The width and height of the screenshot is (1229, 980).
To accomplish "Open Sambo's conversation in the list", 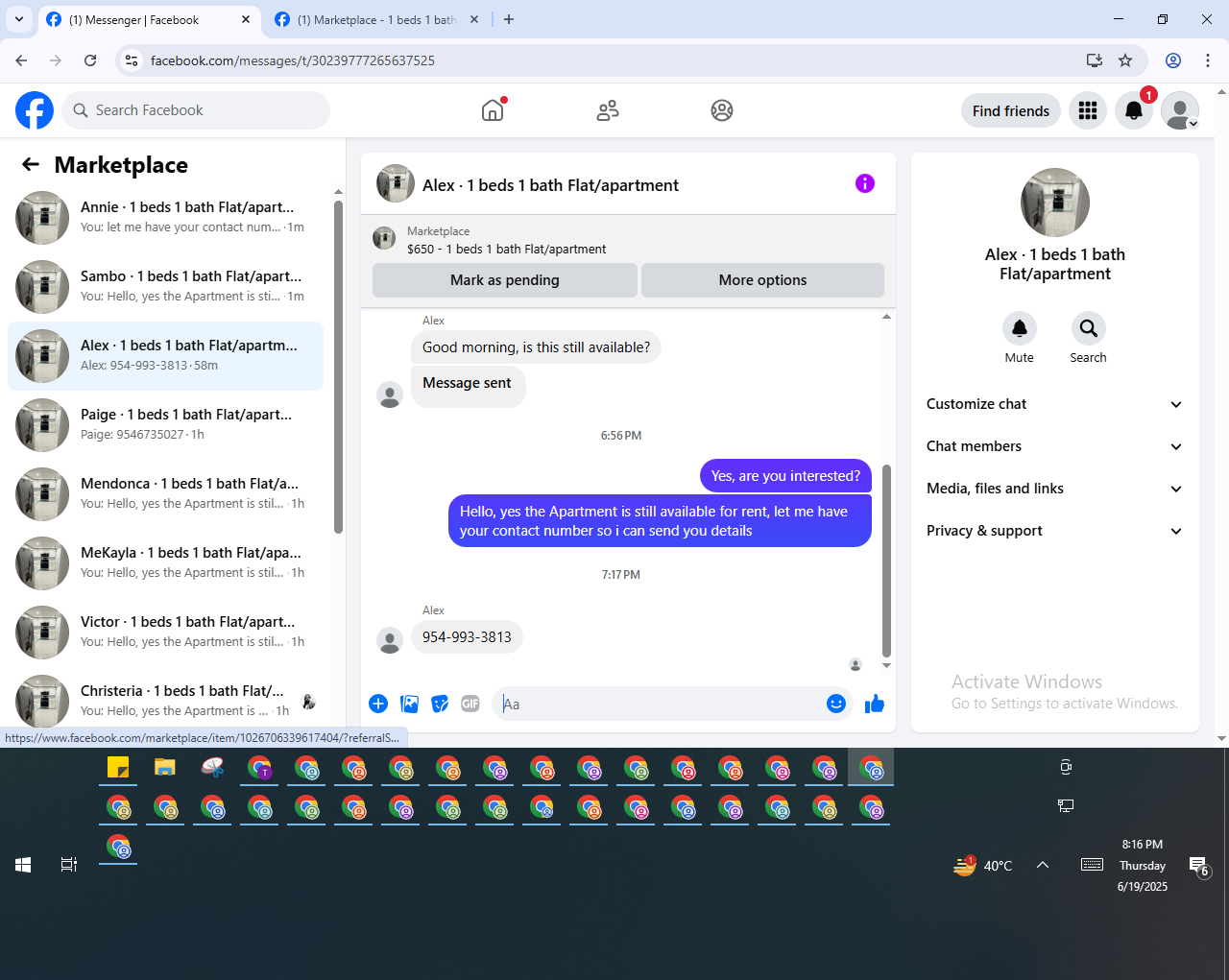I will click(165, 287).
